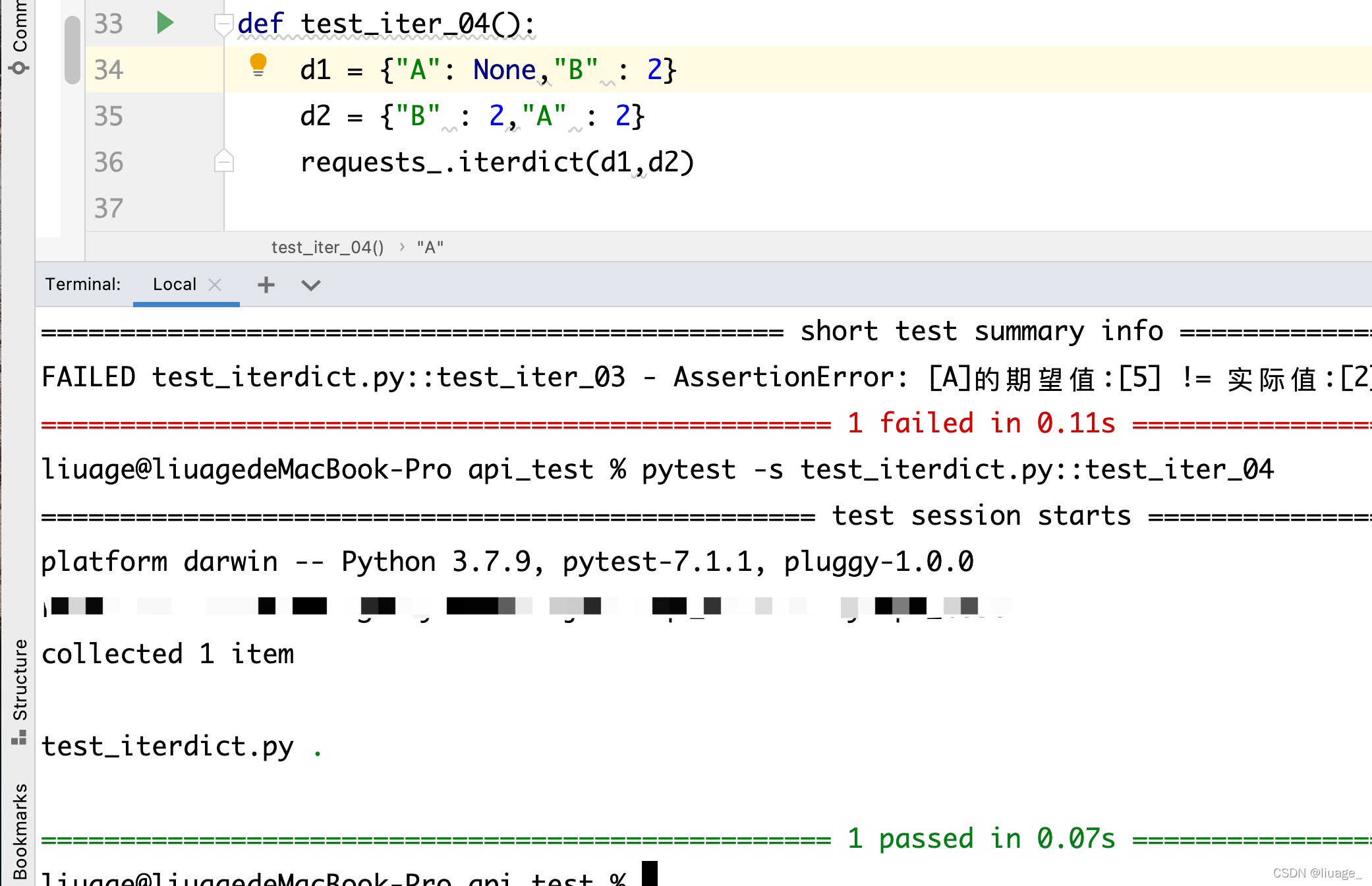Open the Structure tool window
Screen dimensions: 1372x886
tap(19, 691)
